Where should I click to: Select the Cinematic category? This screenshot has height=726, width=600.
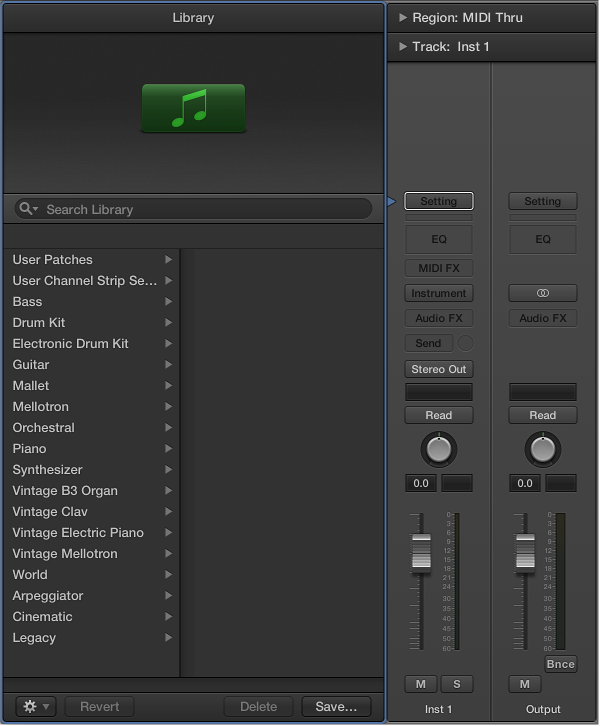click(x=92, y=617)
